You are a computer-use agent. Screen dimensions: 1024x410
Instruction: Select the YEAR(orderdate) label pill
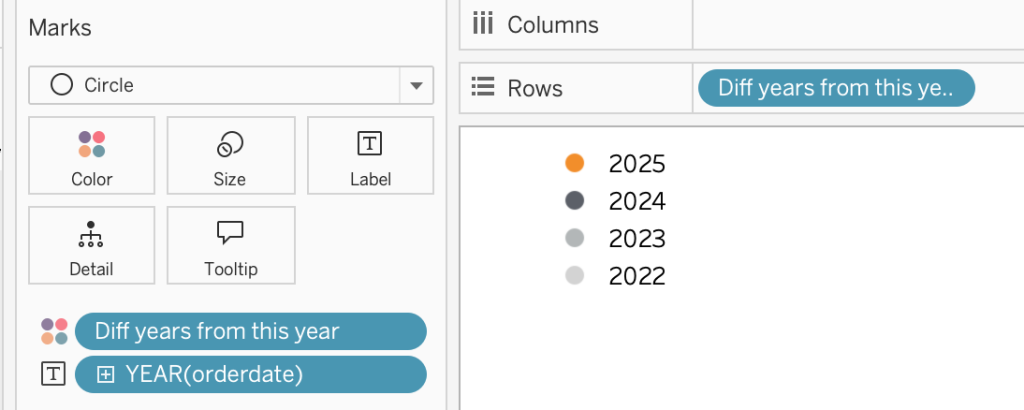coord(251,375)
